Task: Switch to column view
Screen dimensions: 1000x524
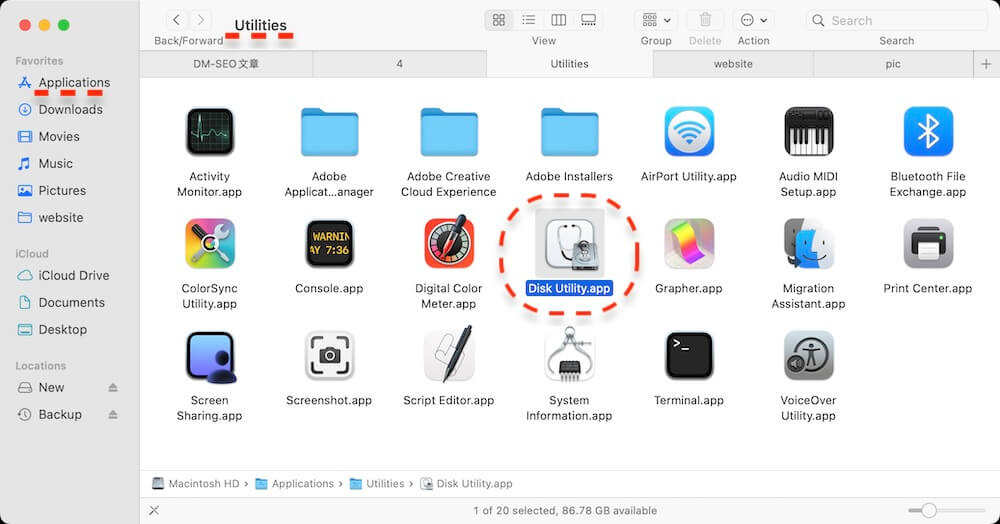Action: click(559, 20)
